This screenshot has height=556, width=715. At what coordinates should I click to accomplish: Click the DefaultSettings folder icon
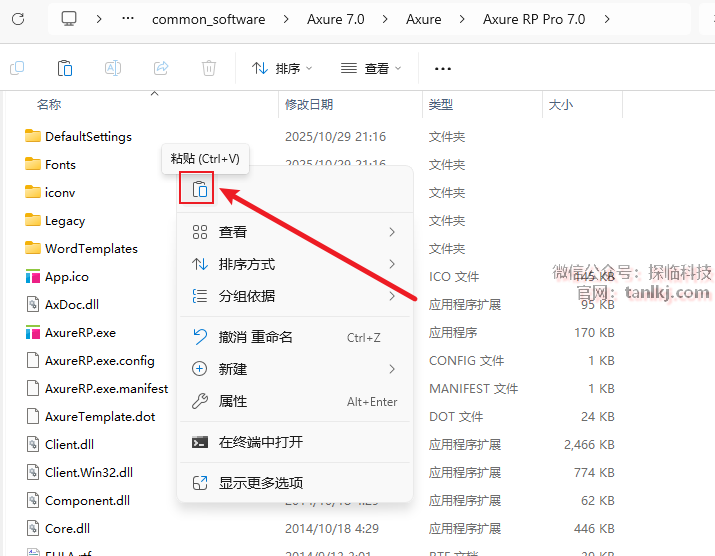(33, 136)
